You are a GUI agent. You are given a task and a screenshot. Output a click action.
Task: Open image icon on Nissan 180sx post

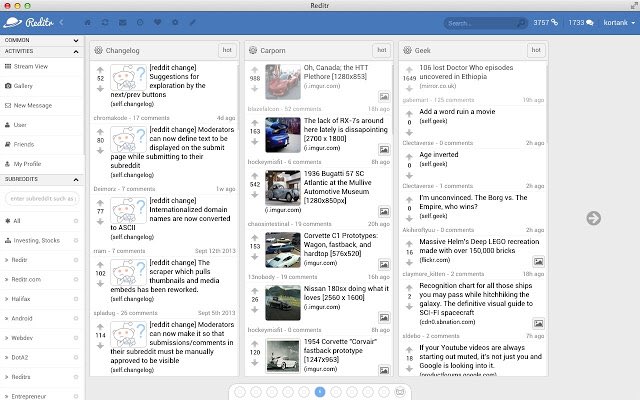click(384, 318)
